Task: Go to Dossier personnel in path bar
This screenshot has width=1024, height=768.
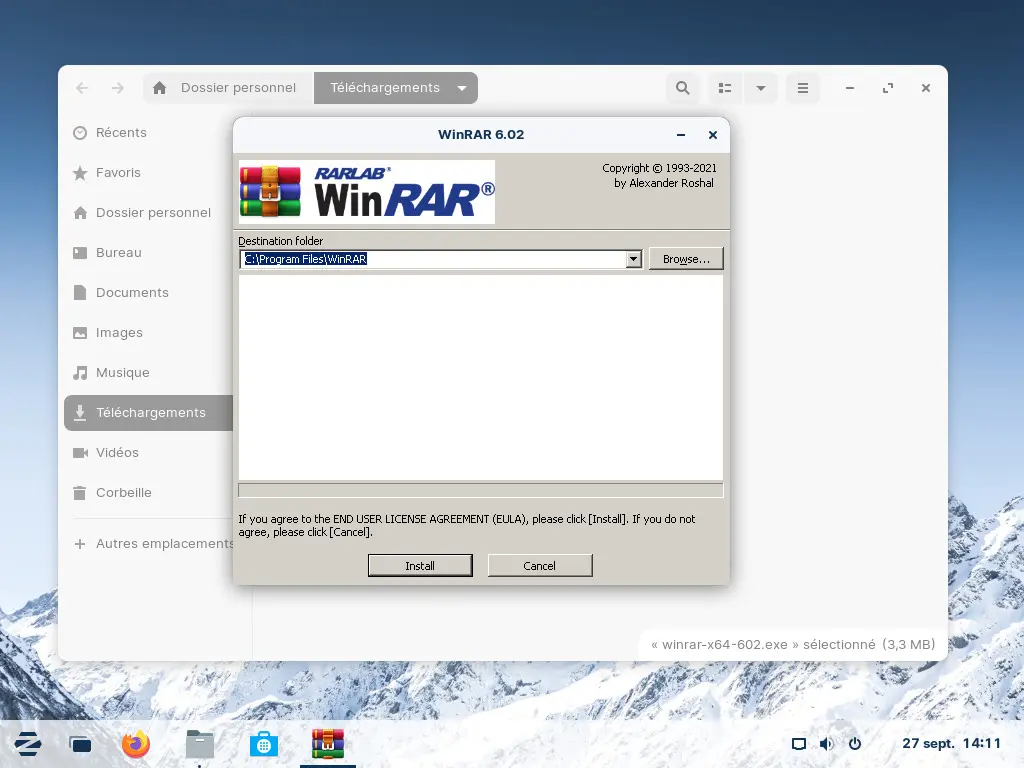Action: click(226, 88)
